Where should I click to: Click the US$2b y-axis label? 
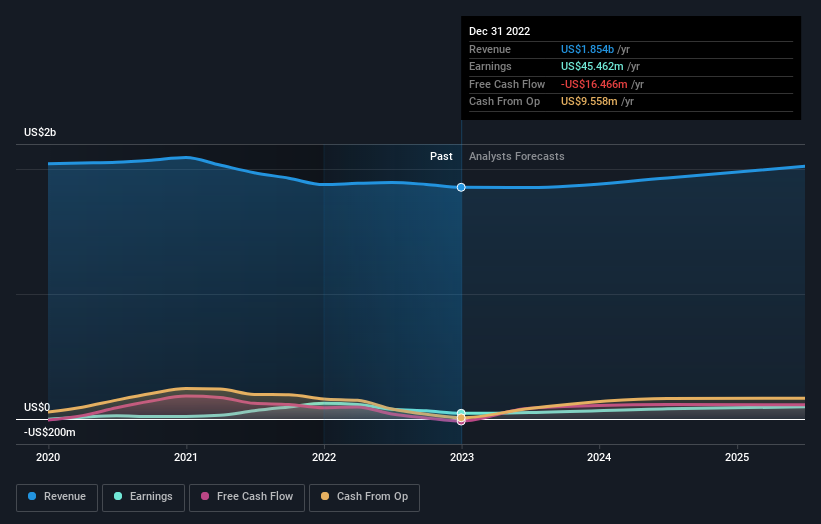pos(40,132)
